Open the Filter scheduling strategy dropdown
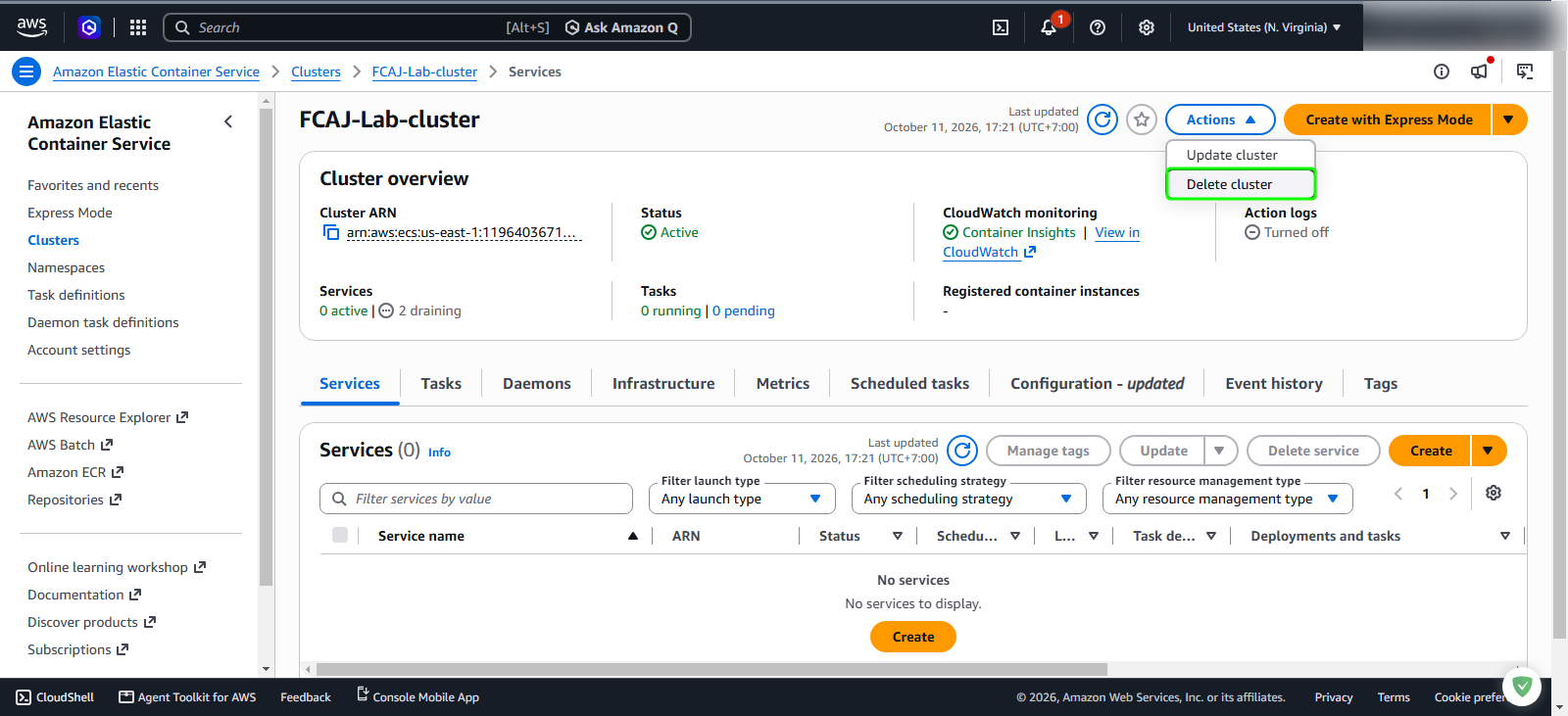 (968, 499)
